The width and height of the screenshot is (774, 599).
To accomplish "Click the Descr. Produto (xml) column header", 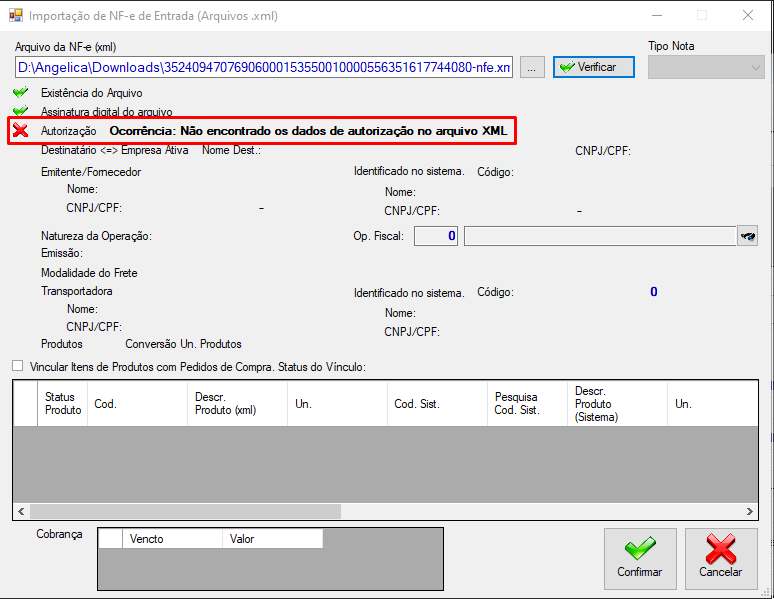I will [x=237, y=403].
